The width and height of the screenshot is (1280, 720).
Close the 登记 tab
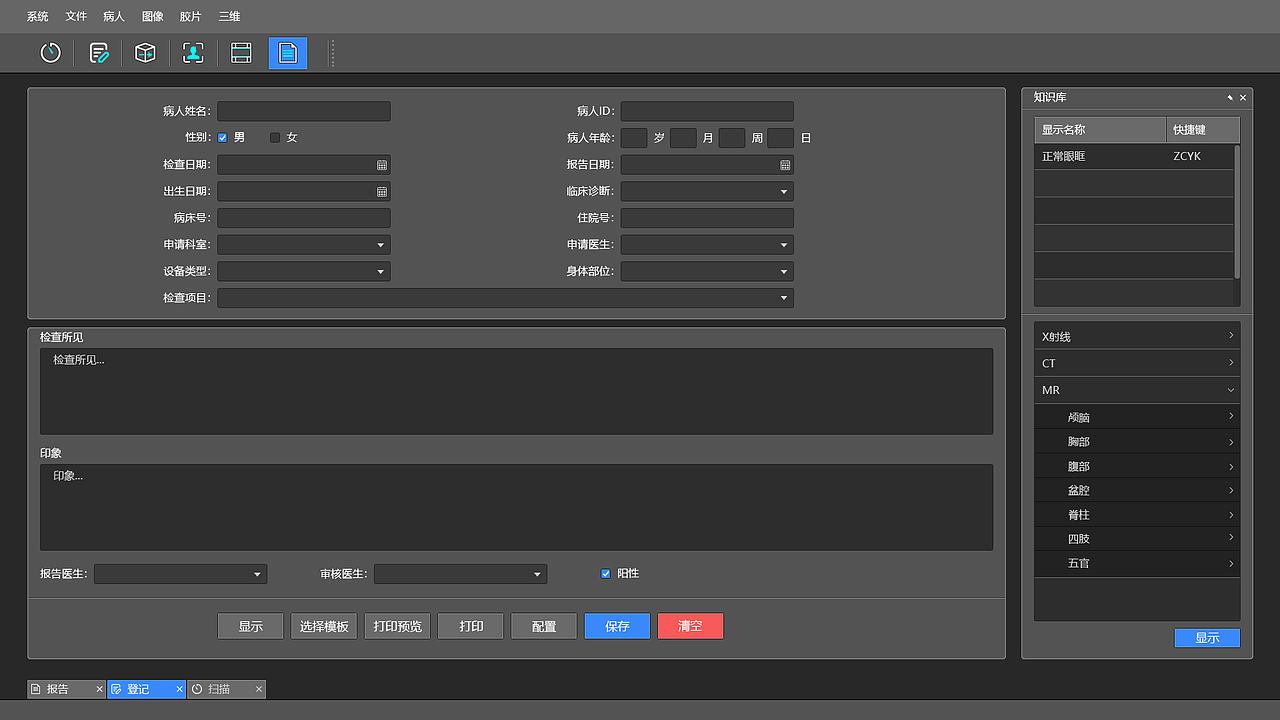(x=180, y=689)
